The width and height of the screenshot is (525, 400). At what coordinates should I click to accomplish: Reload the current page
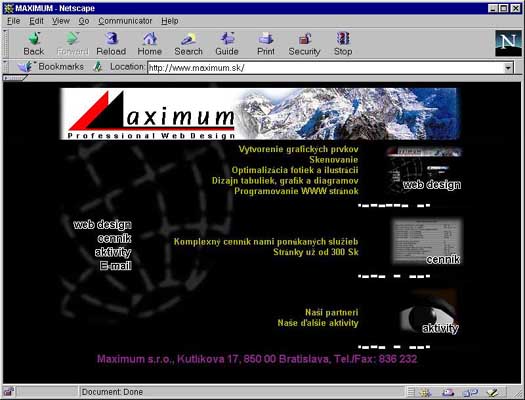pos(111,44)
